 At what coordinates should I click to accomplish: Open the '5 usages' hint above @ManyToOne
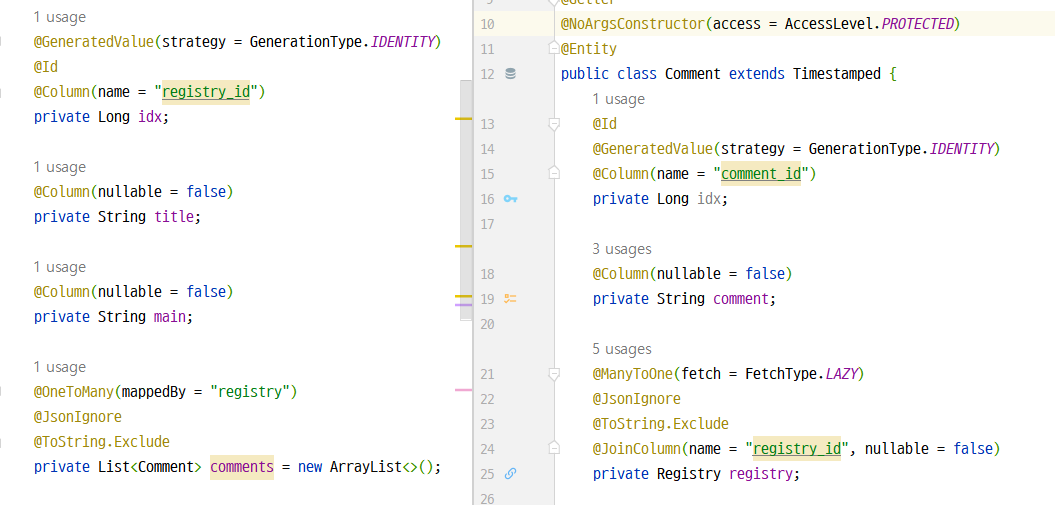pos(622,349)
